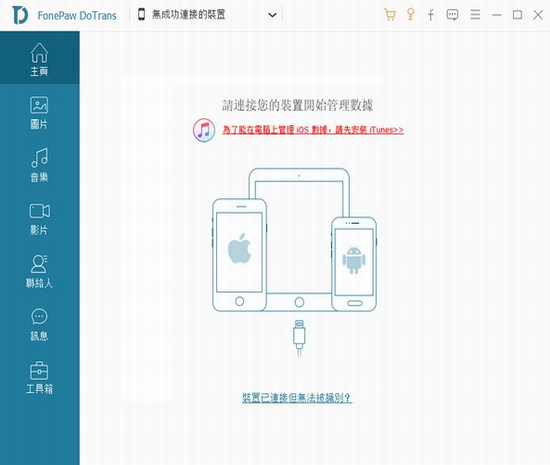550x465 pixels.
Task: Open the 工具箱 toolbox section
Action: coord(39,378)
